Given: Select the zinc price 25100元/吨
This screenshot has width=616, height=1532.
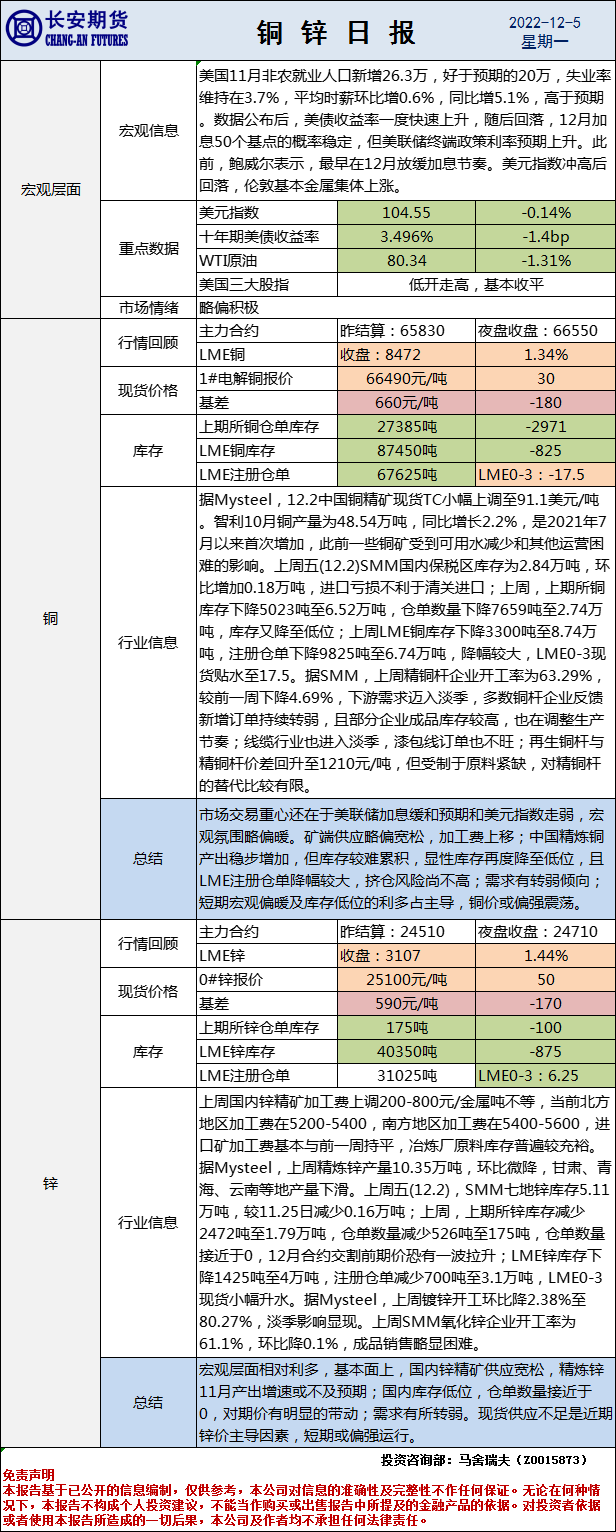Looking at the screenshot, I should coord(406,979).
